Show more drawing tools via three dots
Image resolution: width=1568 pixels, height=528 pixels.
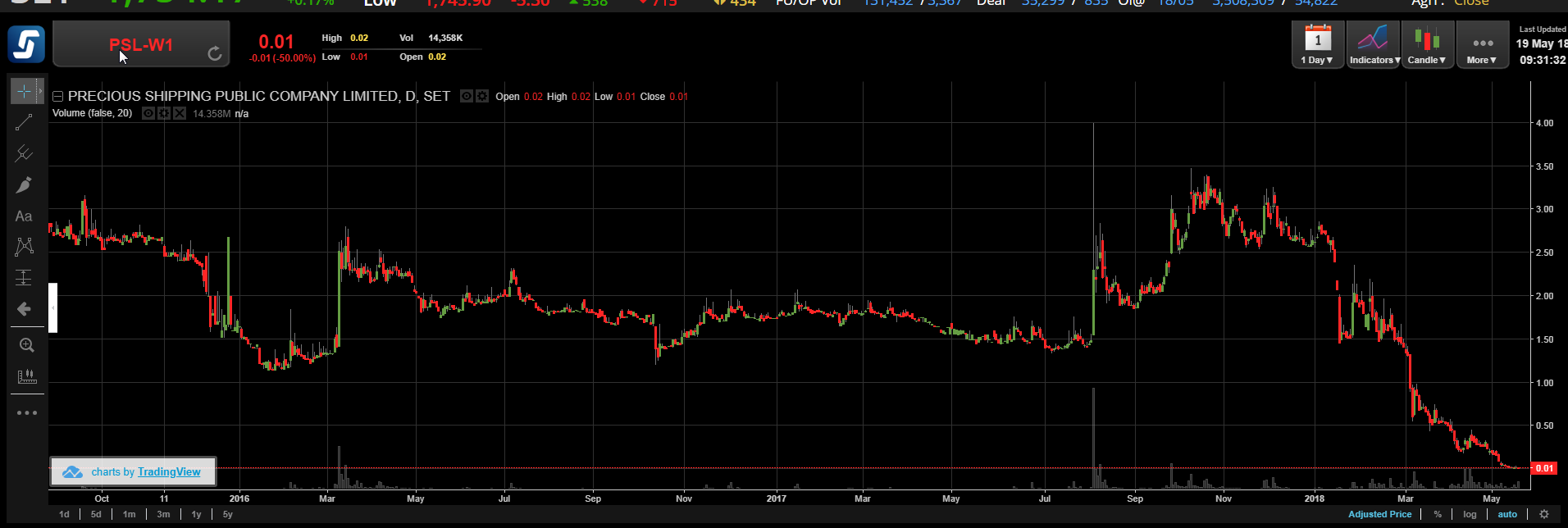[27, 412]
